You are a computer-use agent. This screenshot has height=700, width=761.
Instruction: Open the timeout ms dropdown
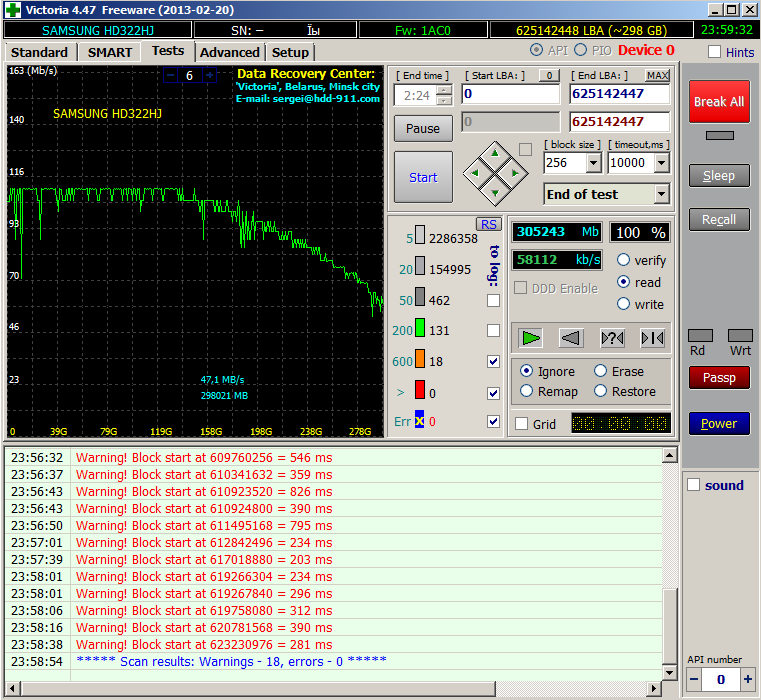[x=662, y=163]
